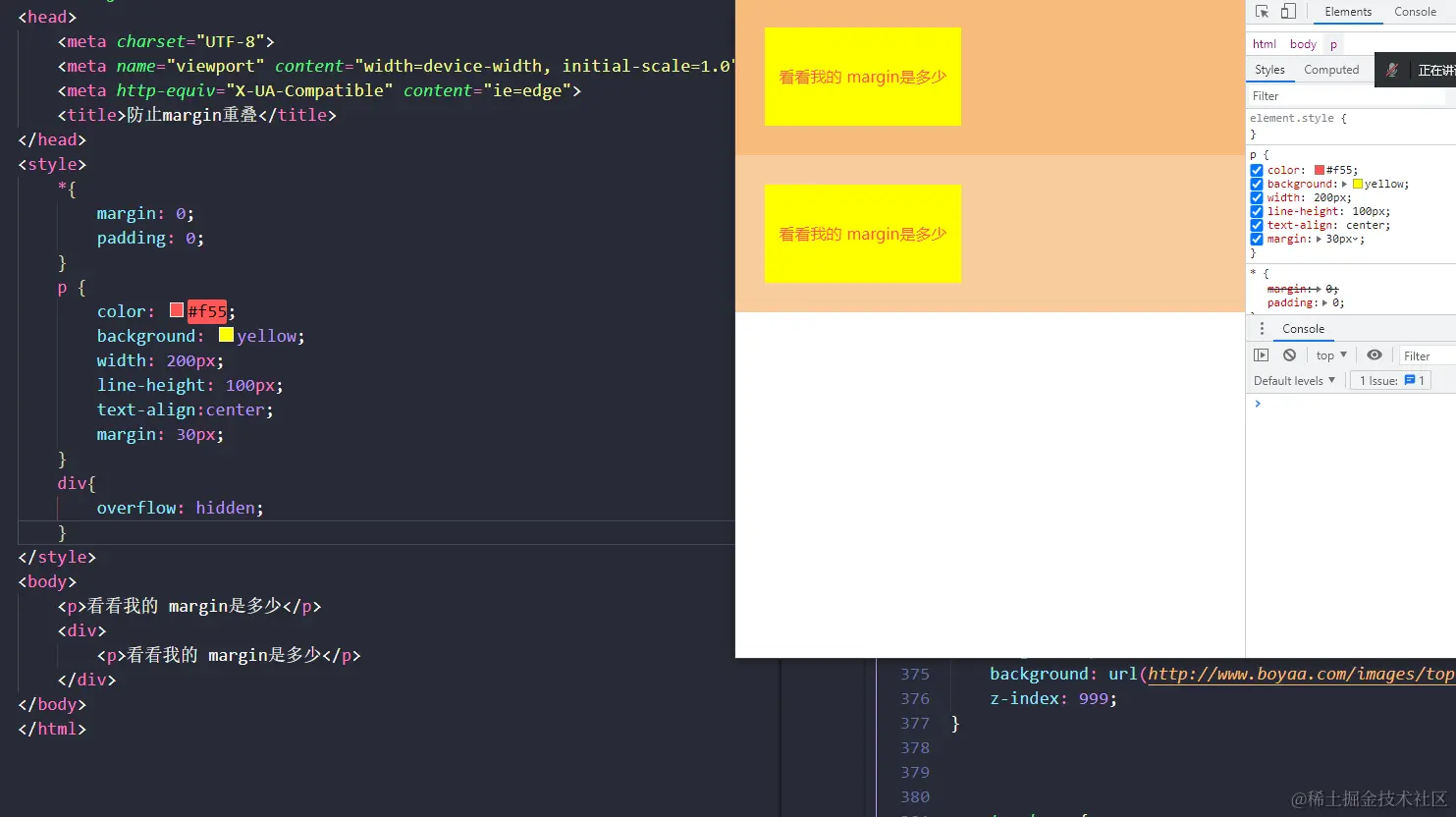Uncheck the color property checkbox

tap(1257, 170)
